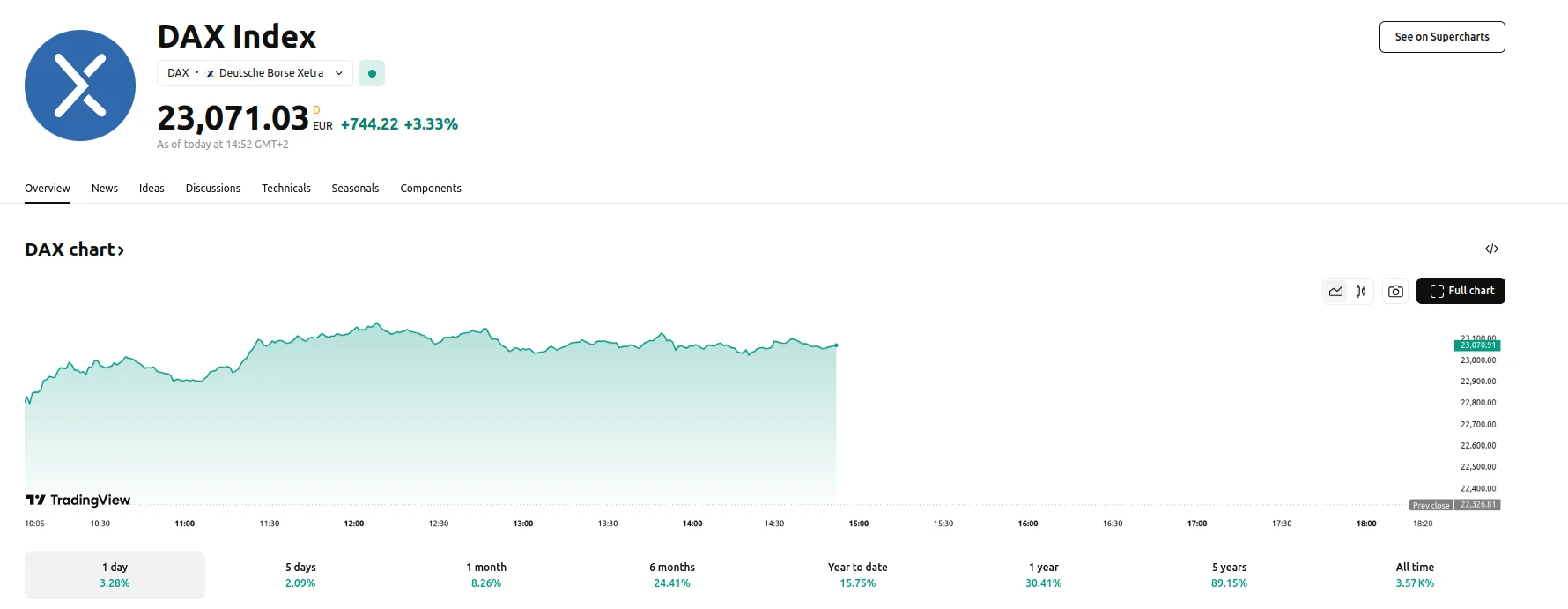Select the 1 day range

[115, 575]
